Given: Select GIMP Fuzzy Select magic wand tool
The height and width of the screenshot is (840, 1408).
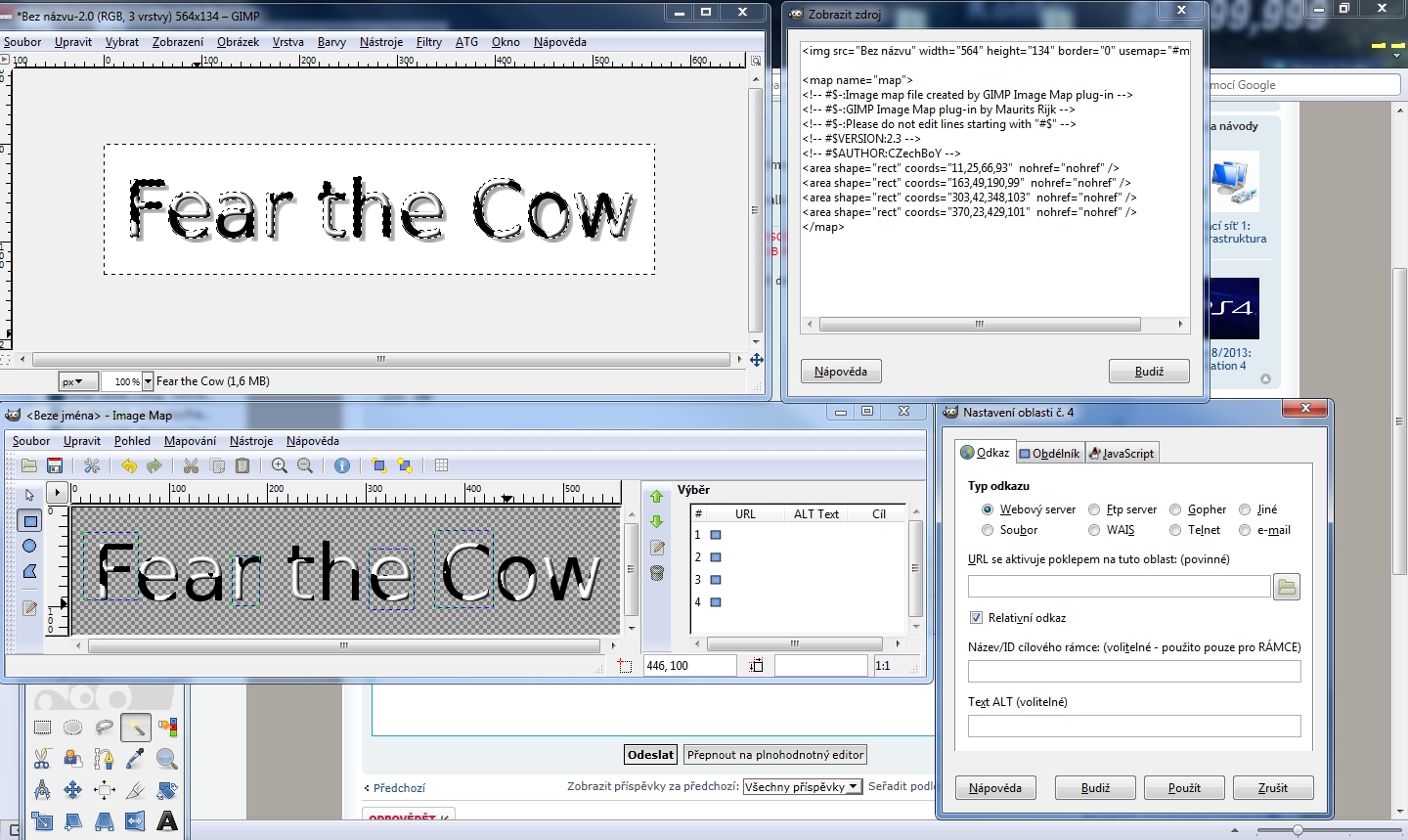Looking at the screenshot, I should pos(136,728).
